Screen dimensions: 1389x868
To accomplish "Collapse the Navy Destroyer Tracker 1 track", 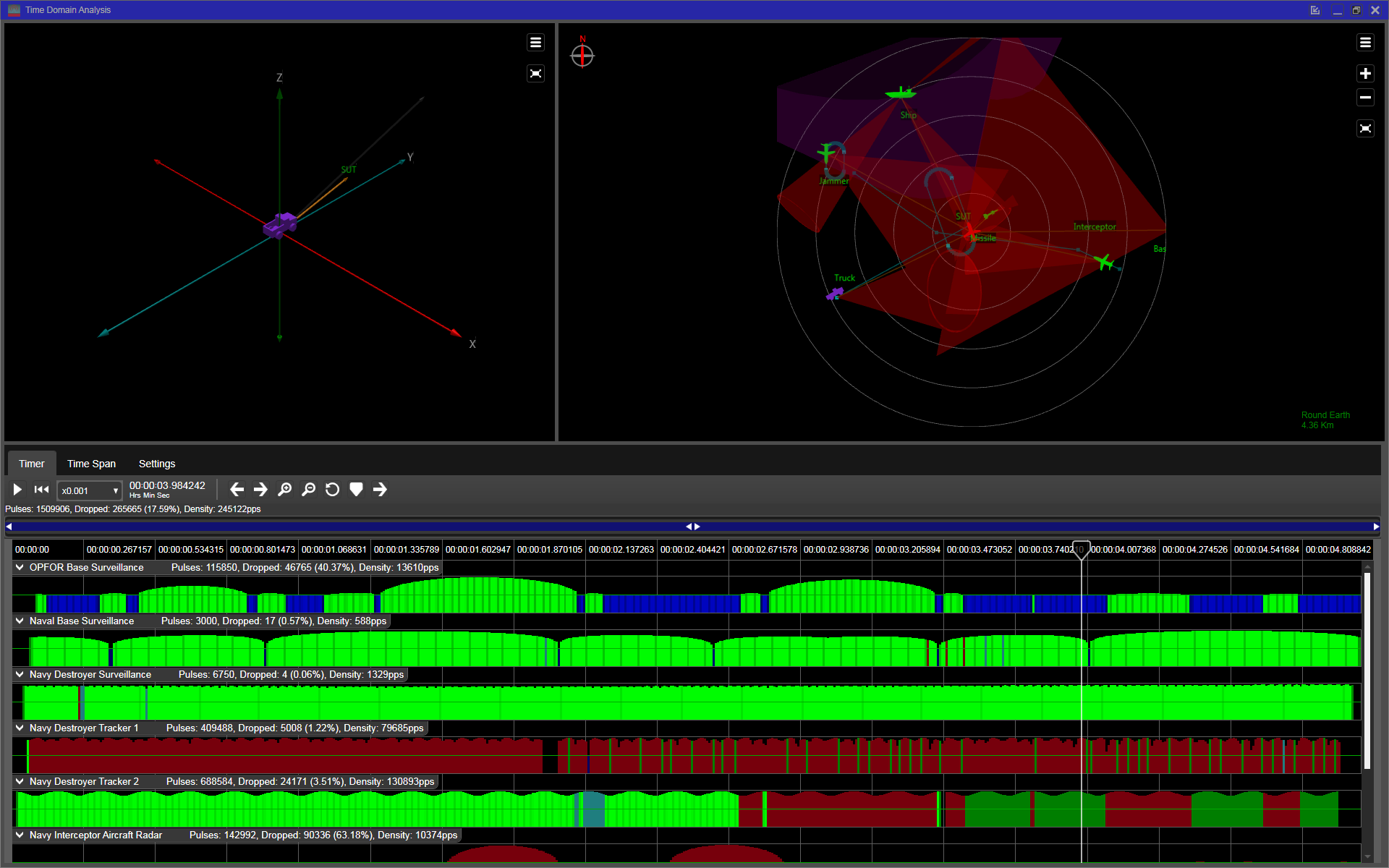I will (x=19, y=728).
